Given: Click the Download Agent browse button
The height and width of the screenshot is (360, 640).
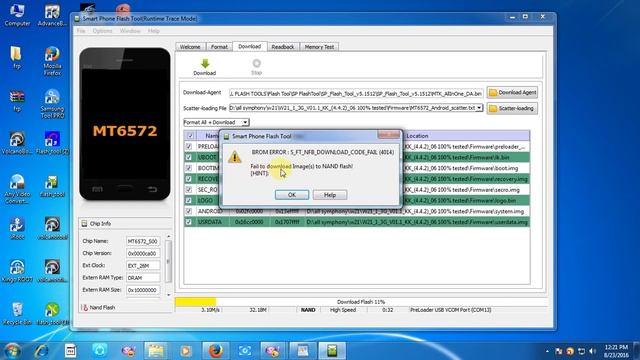Looking at the screenshot, I should coord(512,93).
